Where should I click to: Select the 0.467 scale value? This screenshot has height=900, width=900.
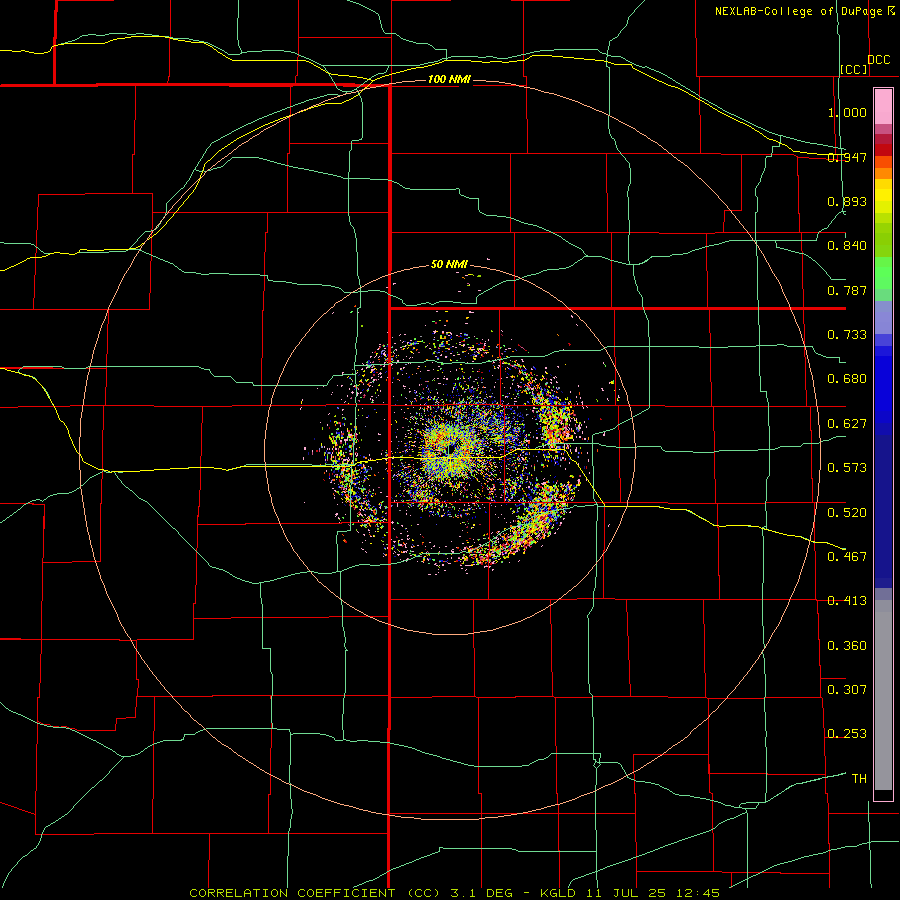847,557
